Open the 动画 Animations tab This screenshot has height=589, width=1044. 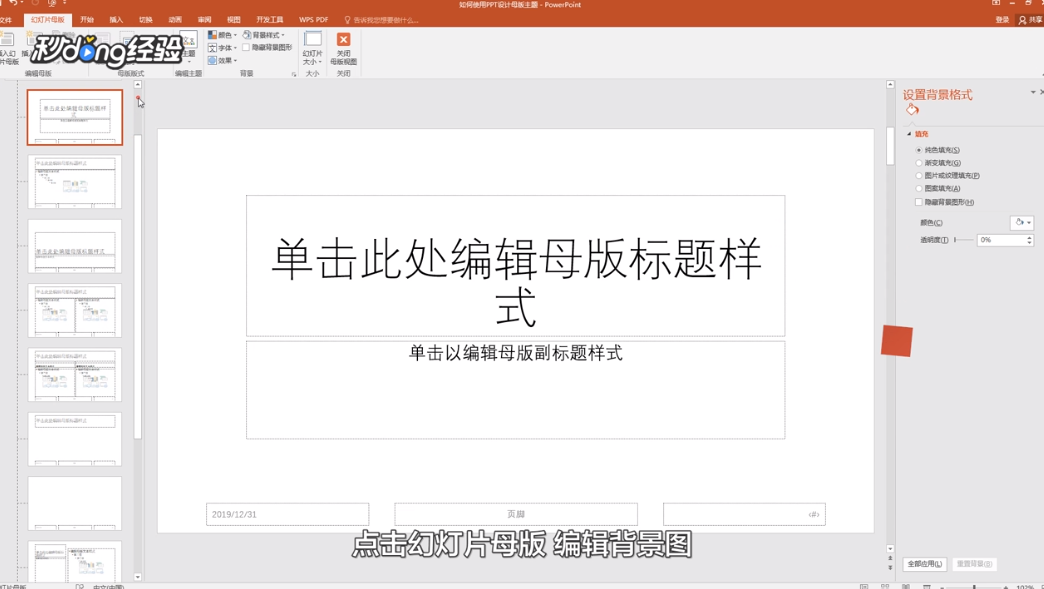coord(175,20)
